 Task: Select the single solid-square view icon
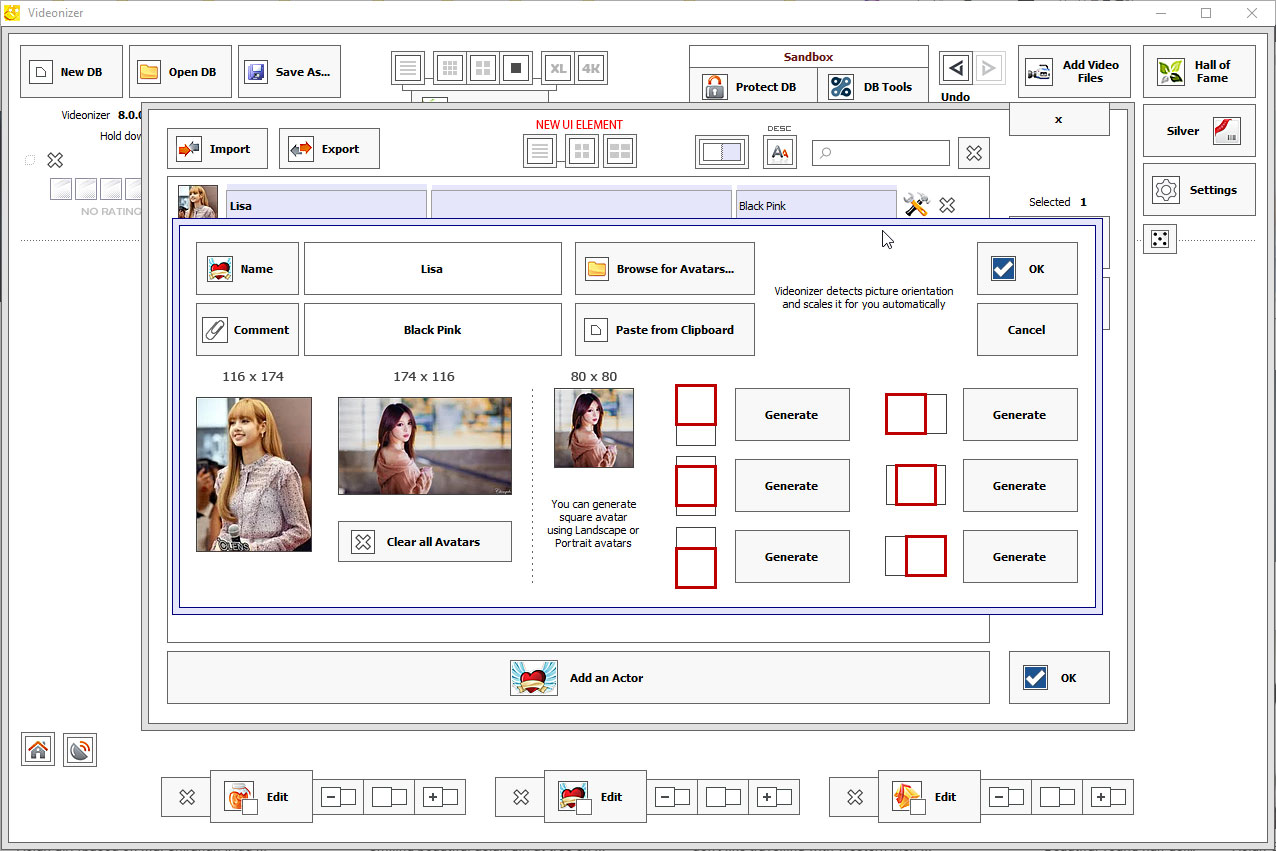point(516,68)
